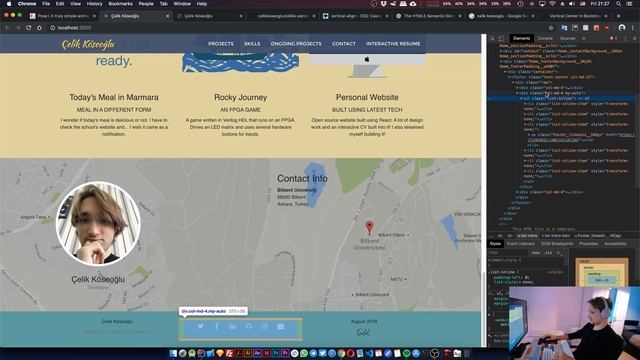Image resolution: width=640 pixels, height=360 pixels.
Task: Expand the last col-md-4 div element
Action: click(517, 192)
